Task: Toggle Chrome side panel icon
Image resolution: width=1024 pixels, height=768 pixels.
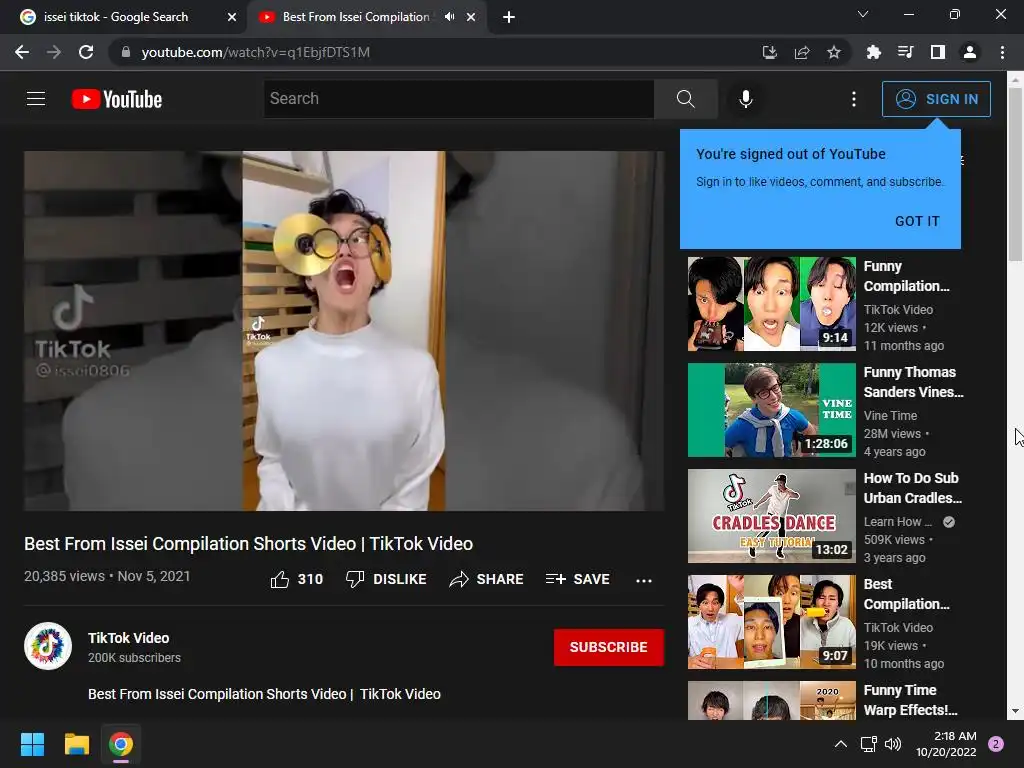Action: pyautogui.click(x=938, y=52)
